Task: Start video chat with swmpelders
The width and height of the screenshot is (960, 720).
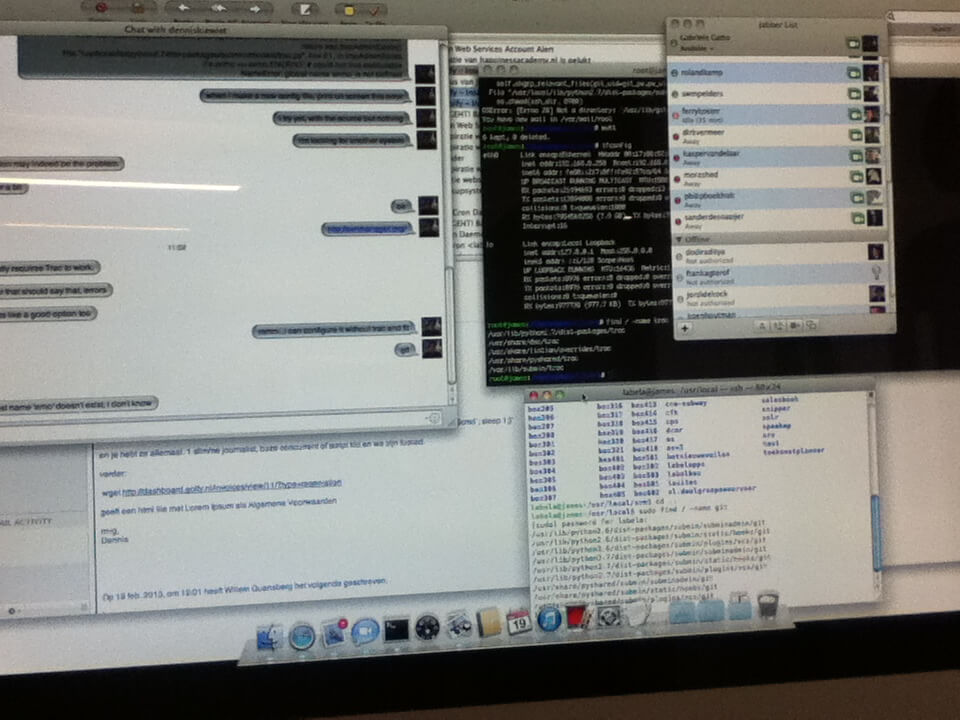Action: (854, 93)
